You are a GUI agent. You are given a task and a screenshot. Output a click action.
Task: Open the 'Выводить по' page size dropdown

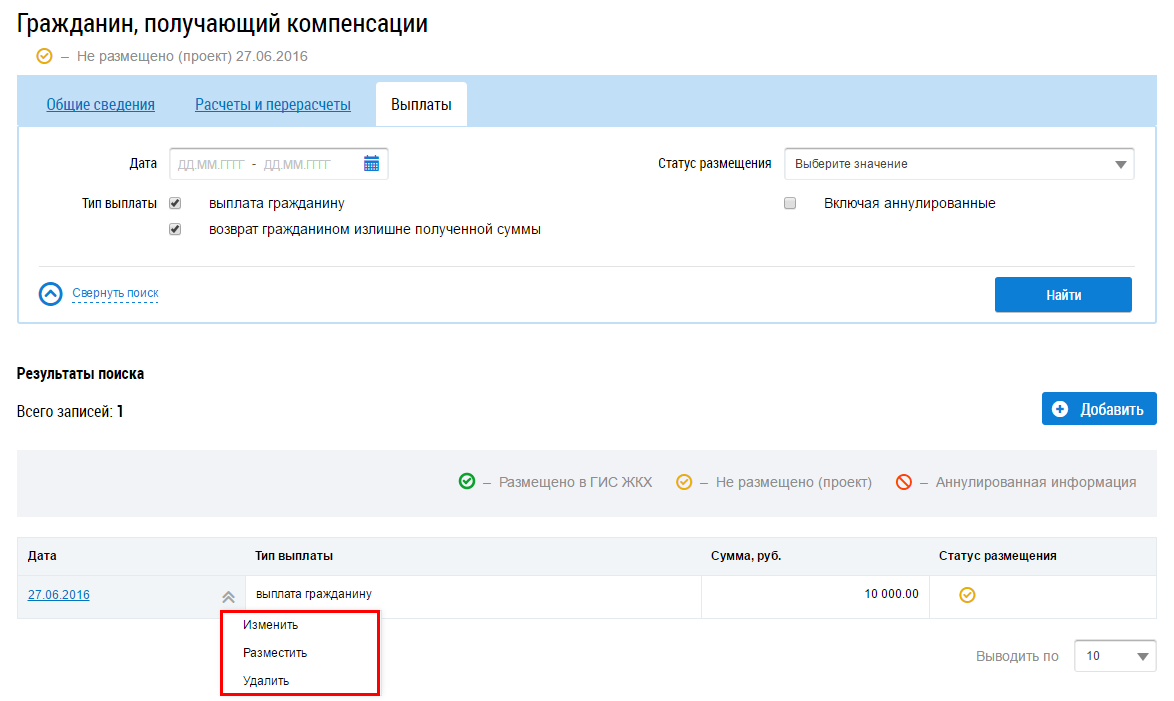[1115, 656]
